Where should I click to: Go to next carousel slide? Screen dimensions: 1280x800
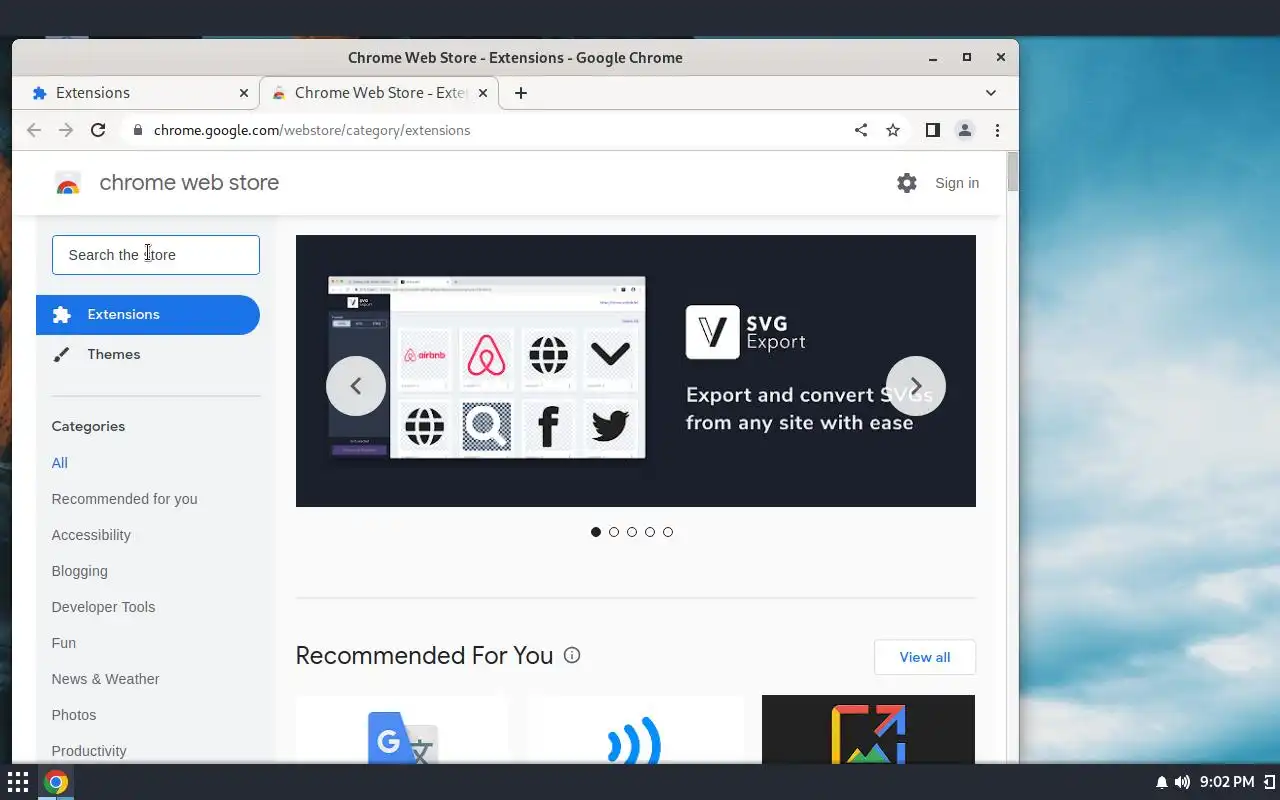click(916, 386)
